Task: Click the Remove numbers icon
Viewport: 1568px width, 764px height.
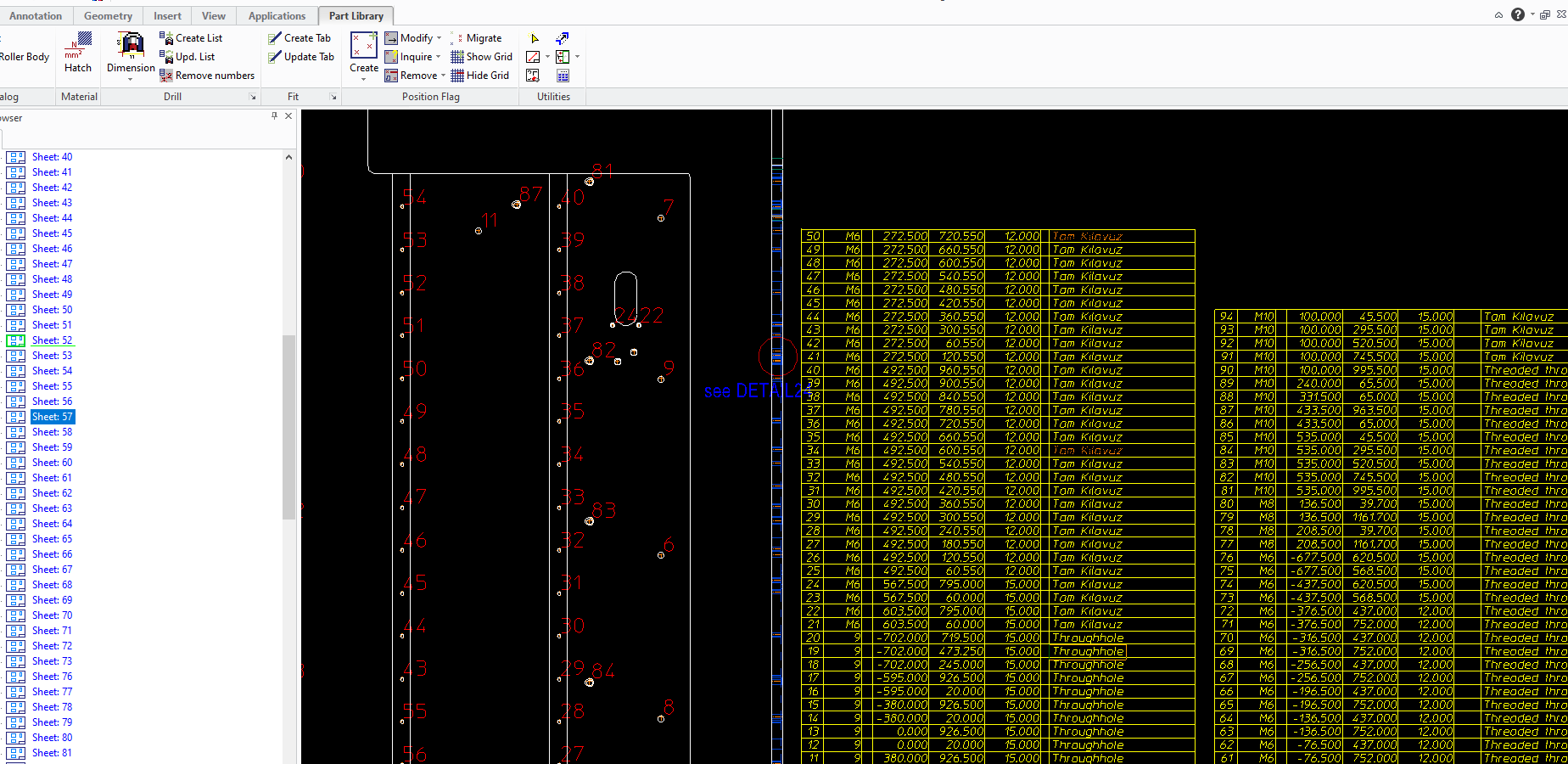Action: click(x=165, y=76)
